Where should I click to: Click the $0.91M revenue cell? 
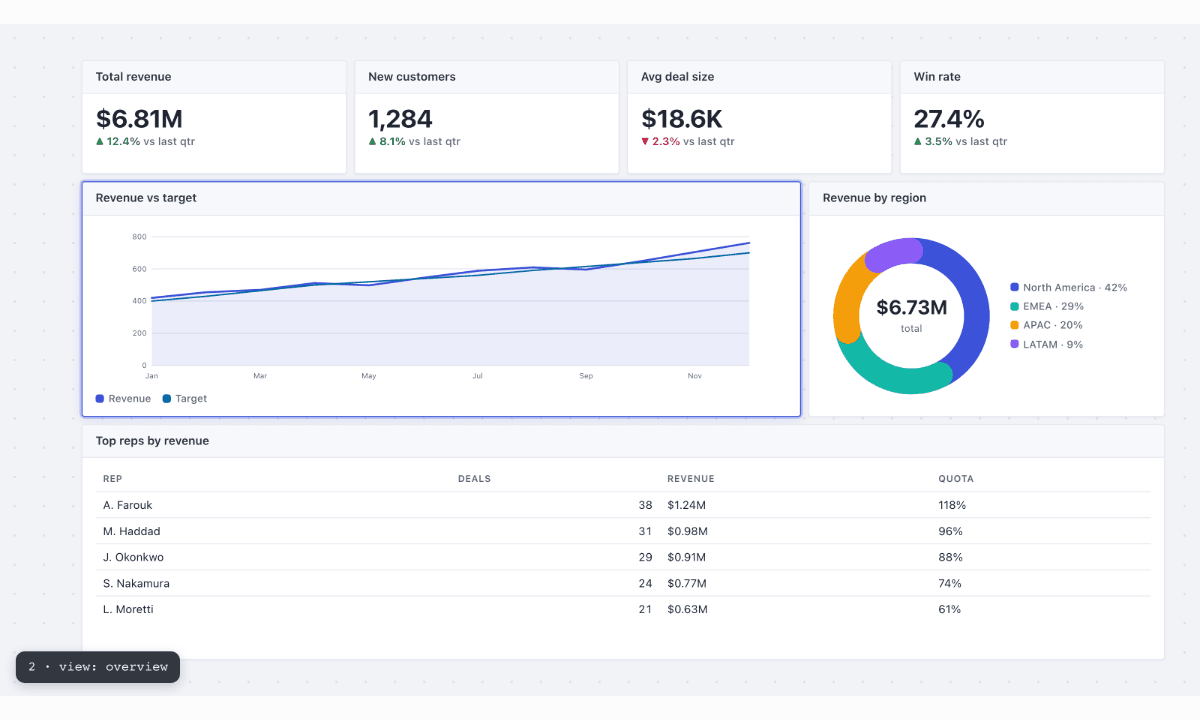(686, 557)
